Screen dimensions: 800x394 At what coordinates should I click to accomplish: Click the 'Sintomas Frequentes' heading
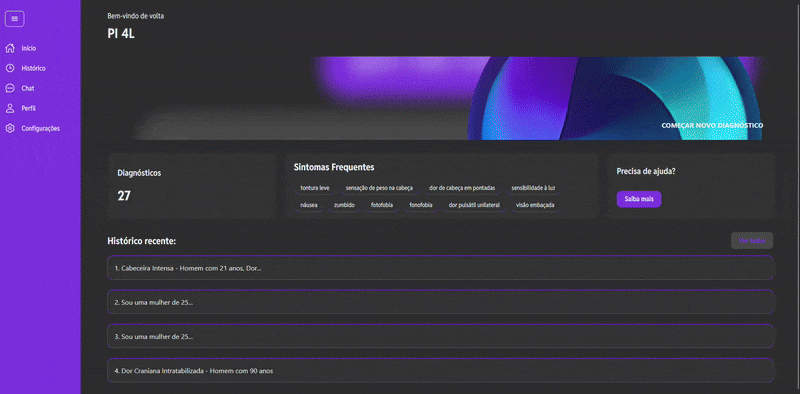click(334, 167)
